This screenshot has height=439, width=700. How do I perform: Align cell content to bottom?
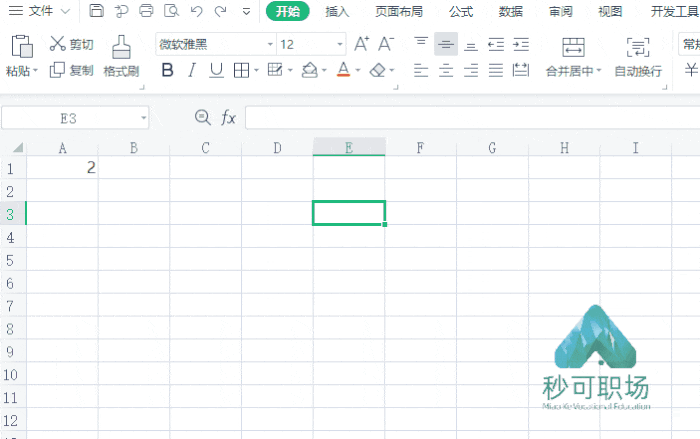pyautogui.click(x=471, y=45)
